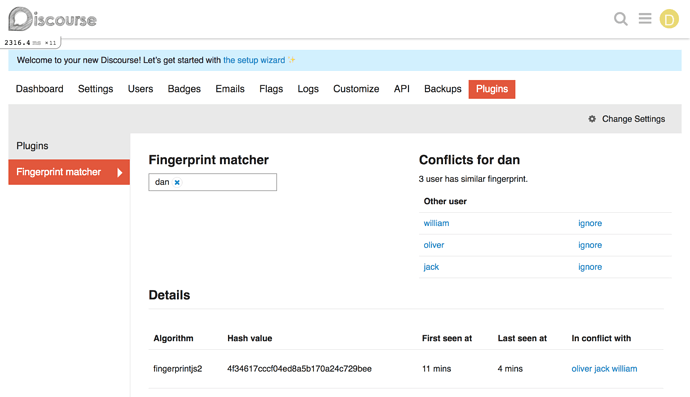Screen dimensions: 690x397
Task: Focus the user search input field
Action: [213, 182]
